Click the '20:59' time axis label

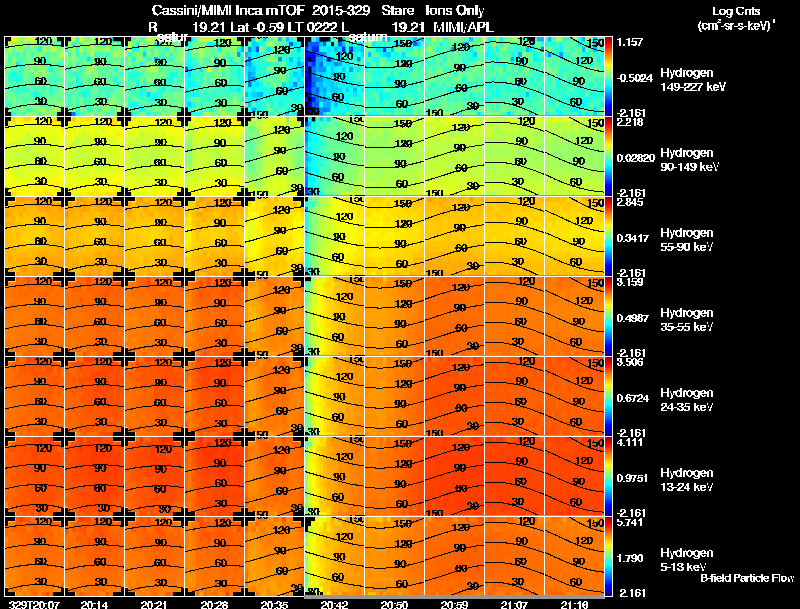(455, 604)
